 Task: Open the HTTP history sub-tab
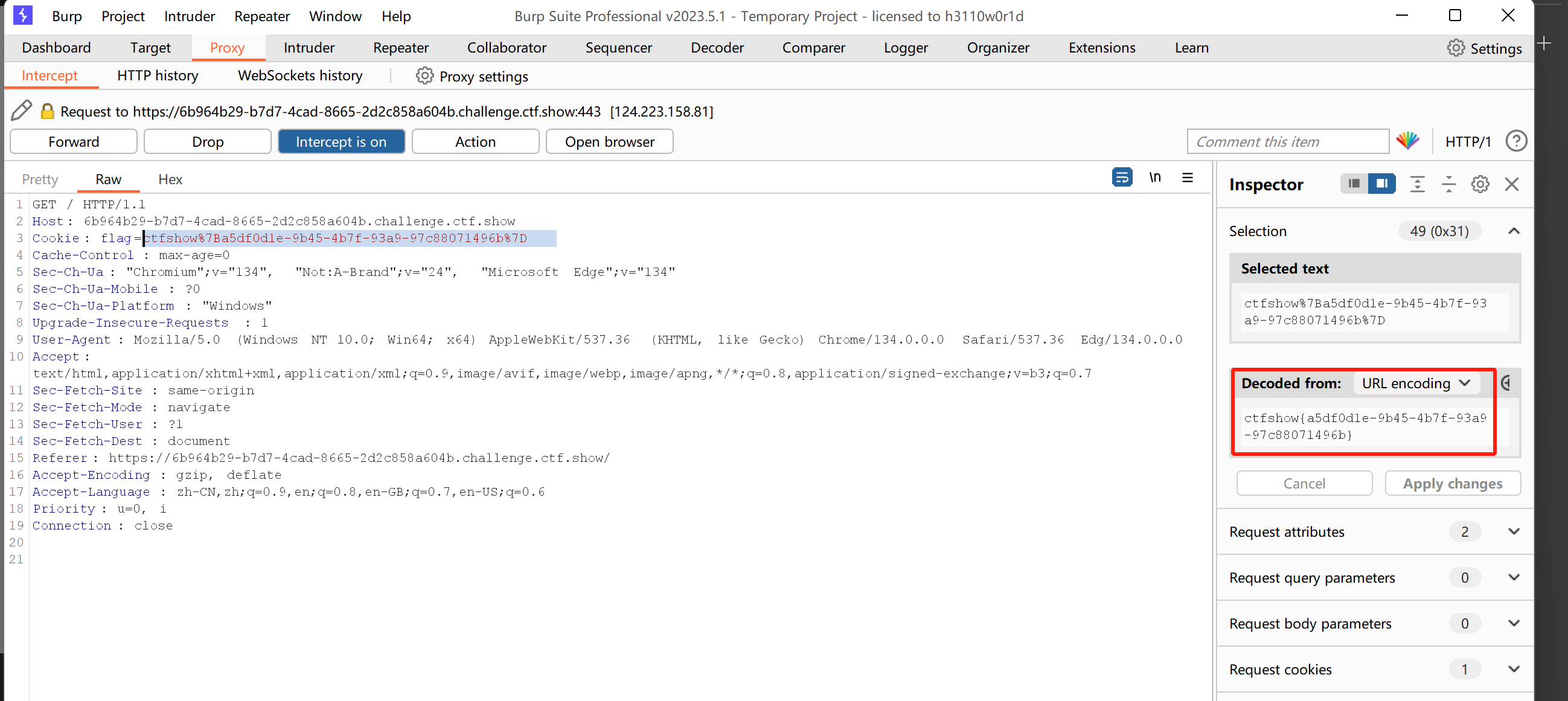pos(158,75)
